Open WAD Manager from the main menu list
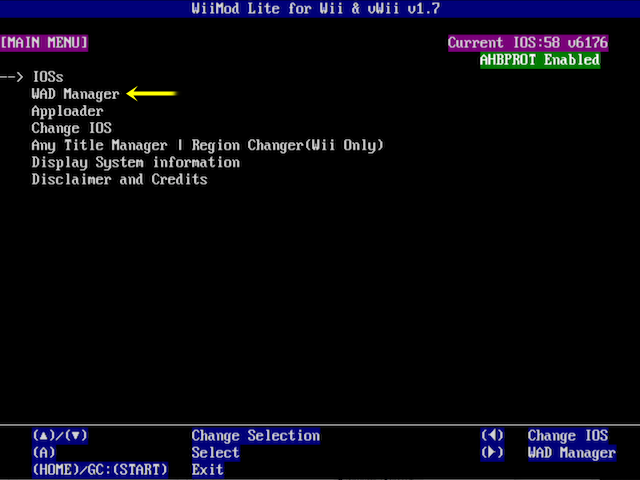 [x=75, y=94]
